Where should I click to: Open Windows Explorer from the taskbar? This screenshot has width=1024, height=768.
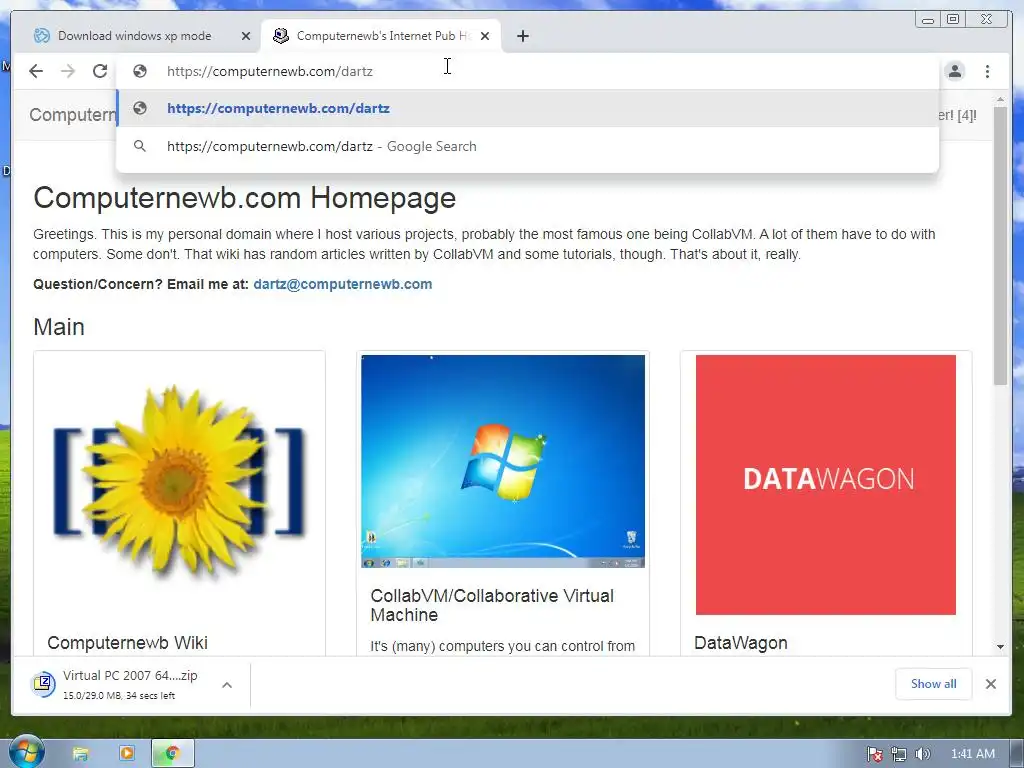[x=80, y=754]
